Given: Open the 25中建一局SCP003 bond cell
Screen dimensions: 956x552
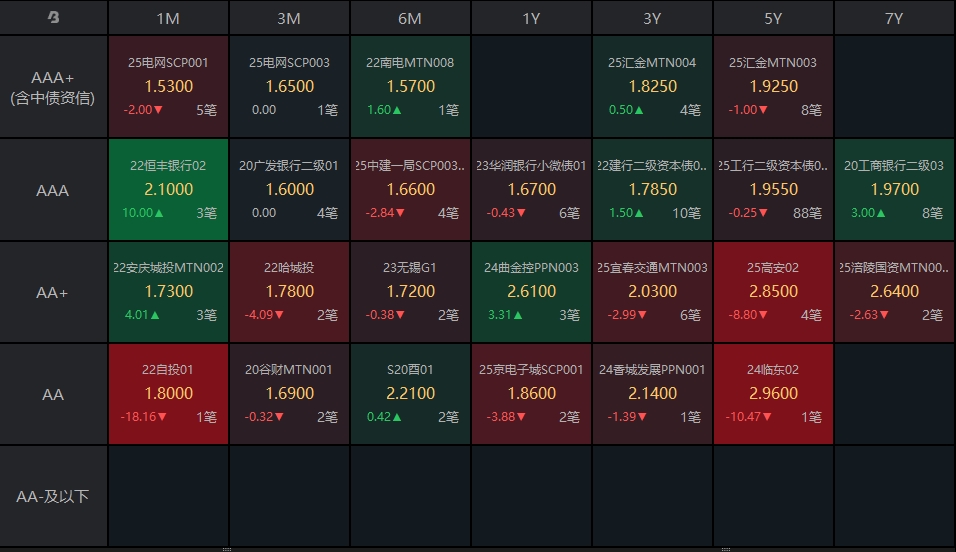Looking at the screenshot, I should click(410, 190).
